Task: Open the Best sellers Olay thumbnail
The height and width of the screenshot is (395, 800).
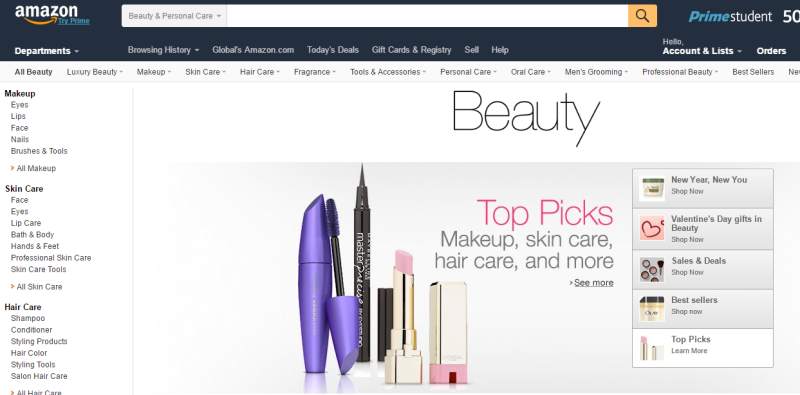Action: coord(652,309)
